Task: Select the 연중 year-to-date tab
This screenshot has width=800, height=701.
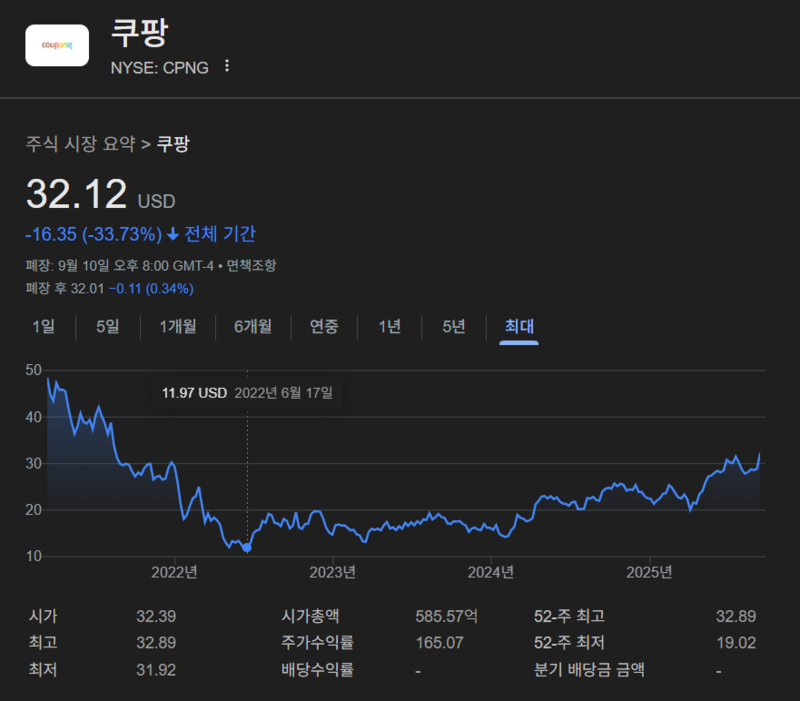Action: 324,327
